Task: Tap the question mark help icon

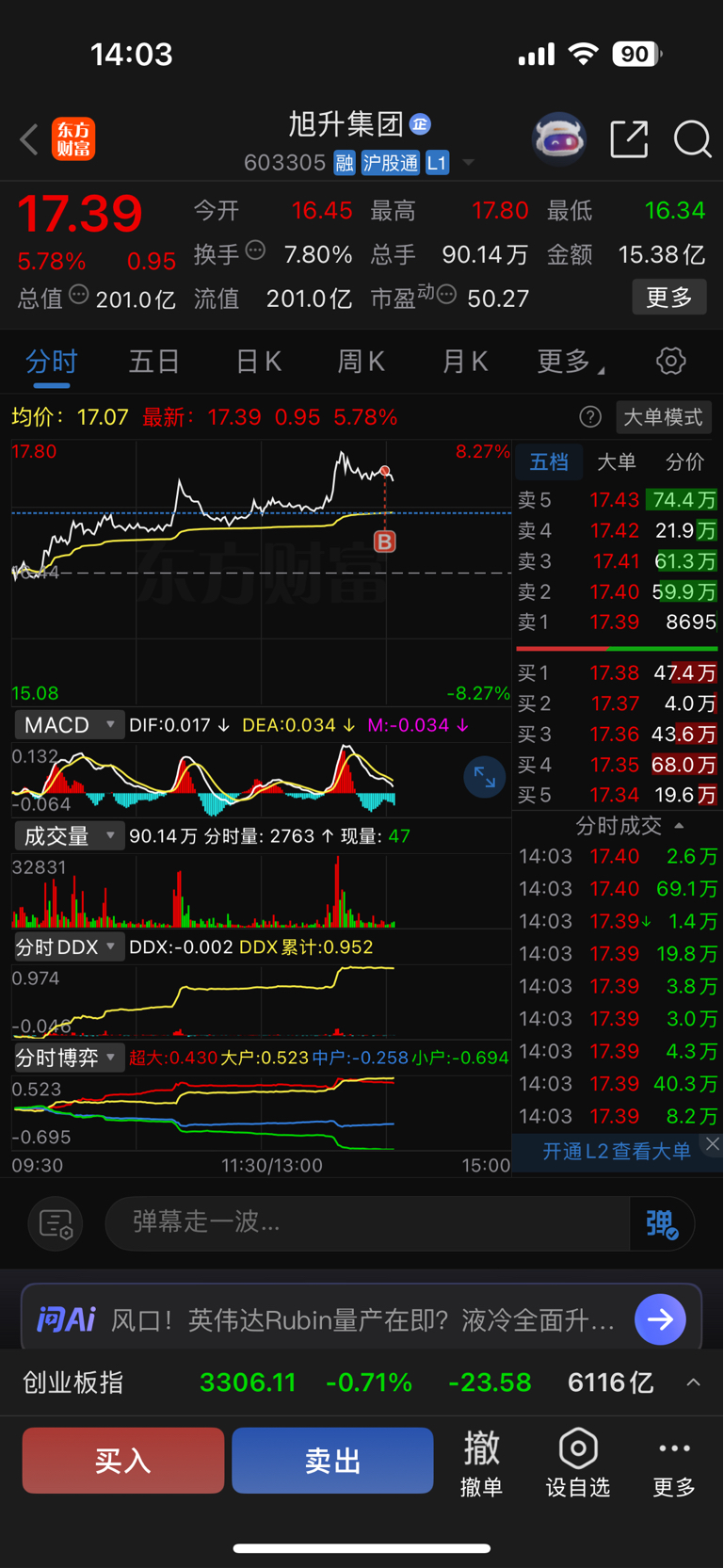Action: (590, 417)
